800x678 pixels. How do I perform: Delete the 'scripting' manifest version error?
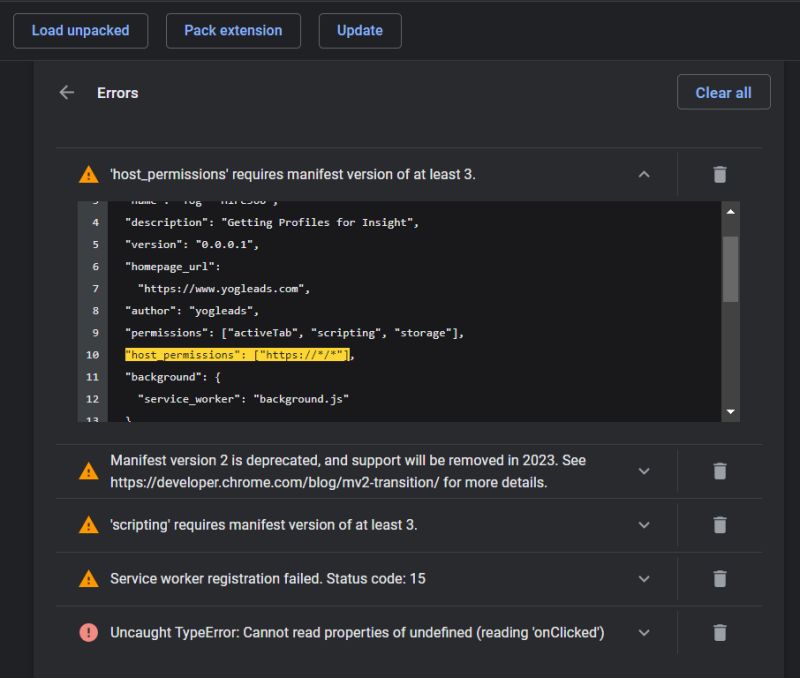point(719,525)
